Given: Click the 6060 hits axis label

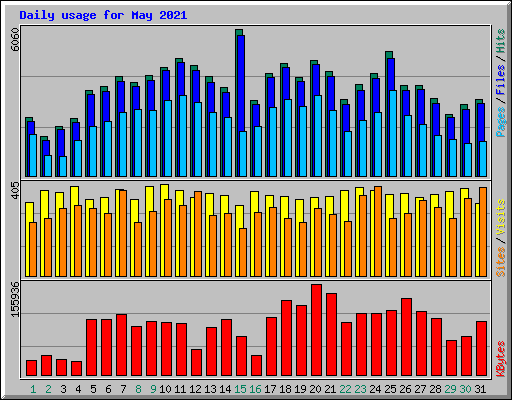Looking at the screenshot, I should (15, 40).
